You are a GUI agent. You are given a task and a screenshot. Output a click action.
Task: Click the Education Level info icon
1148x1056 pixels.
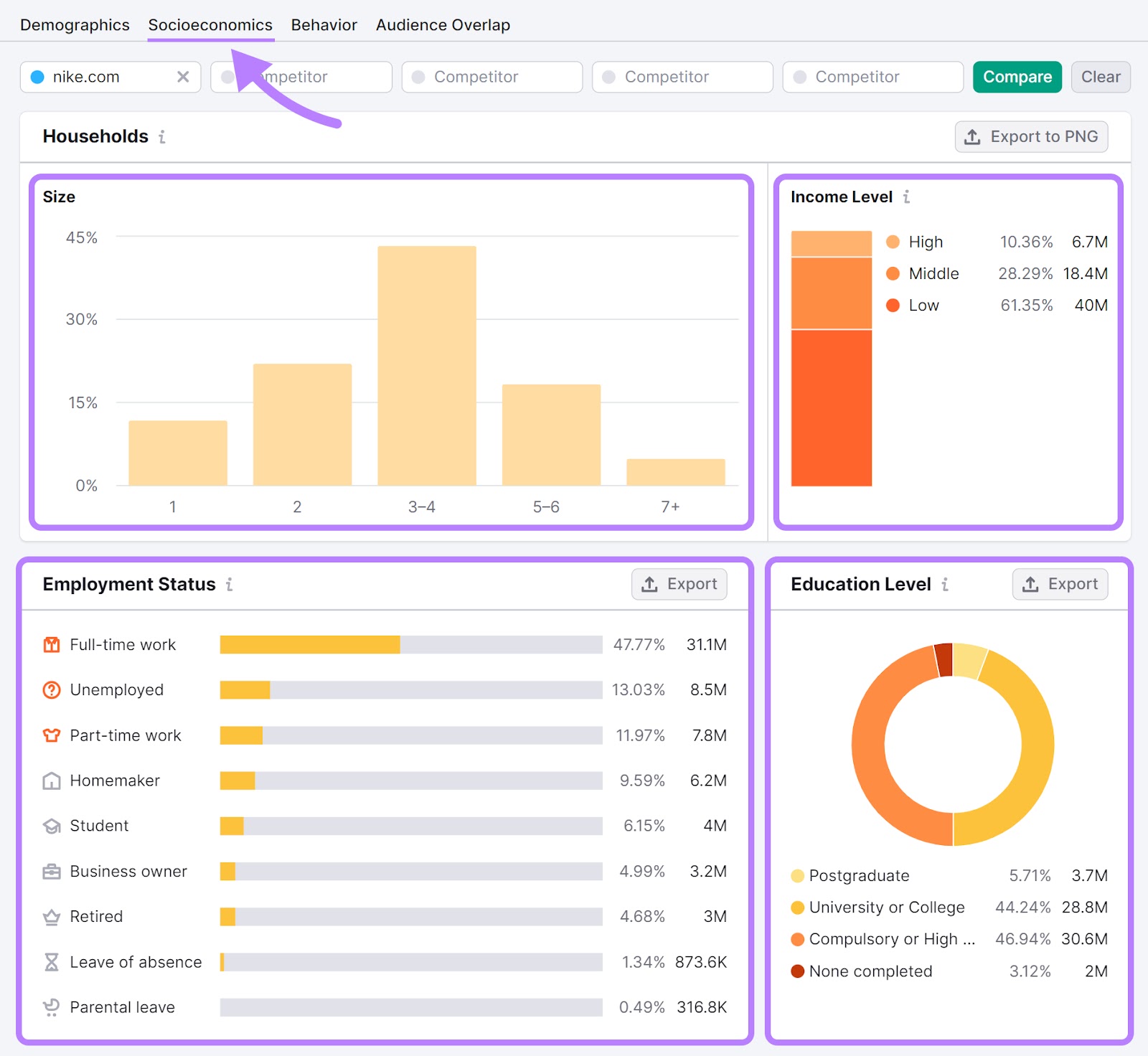(x=946, y=585)
